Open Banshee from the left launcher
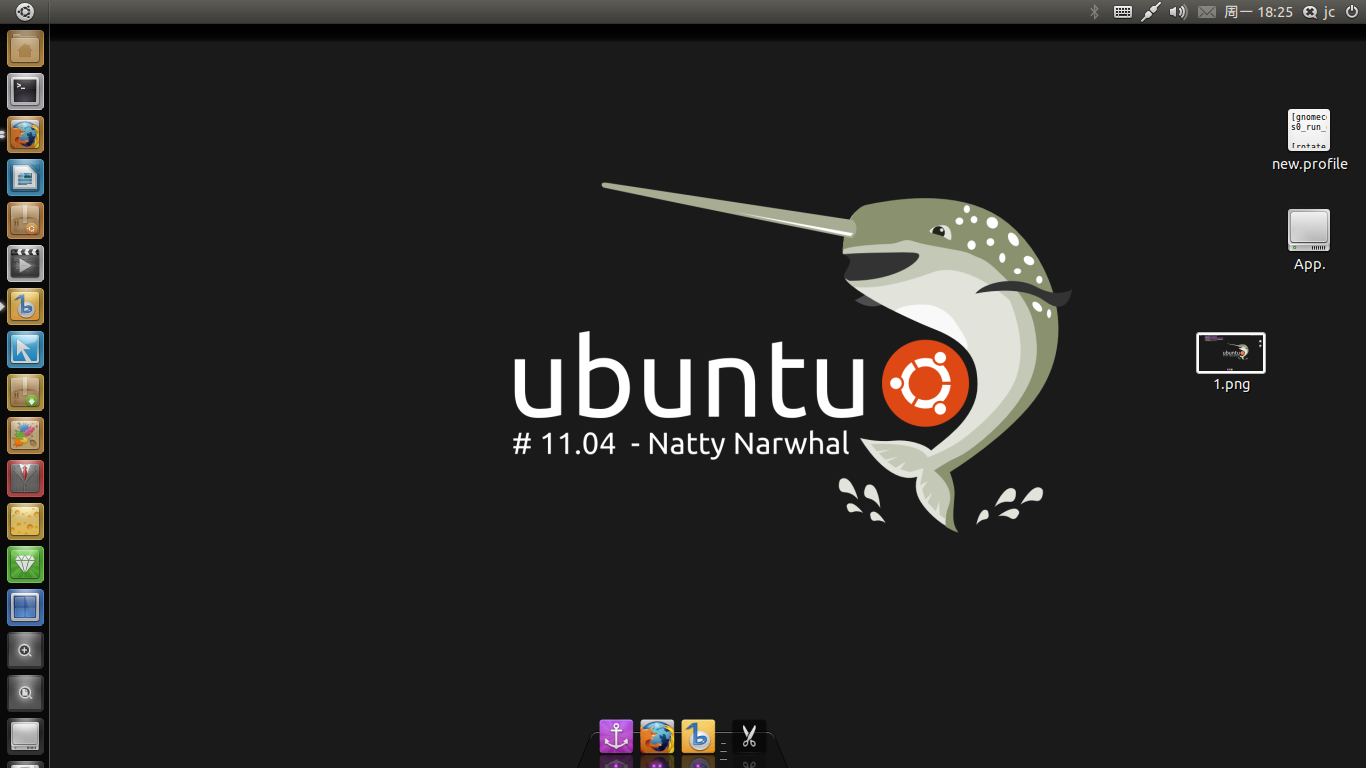This screenshot has width=1366, height=768. tap(25, 306)
